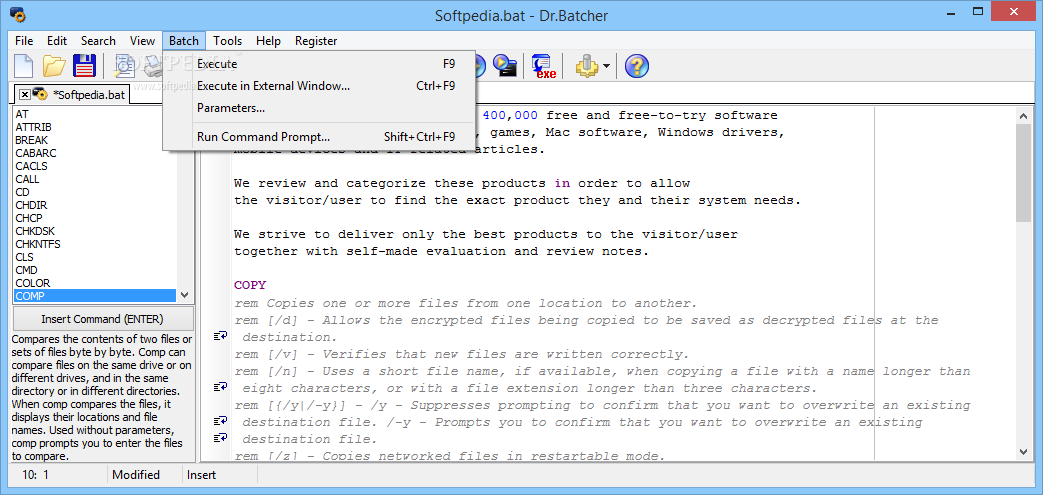Click the editor scrollbar down arrow

[1024, 451]
